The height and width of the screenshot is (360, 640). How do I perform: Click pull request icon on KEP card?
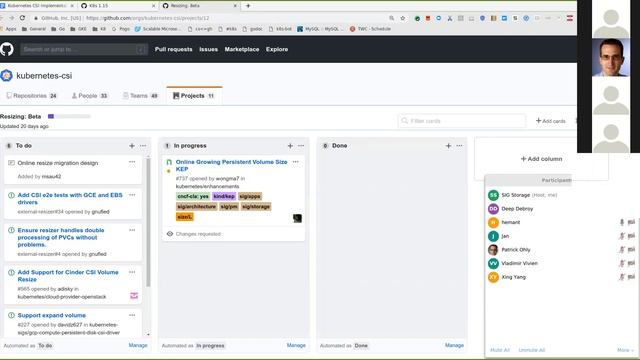pyautogui.click(x=169, y=162)
